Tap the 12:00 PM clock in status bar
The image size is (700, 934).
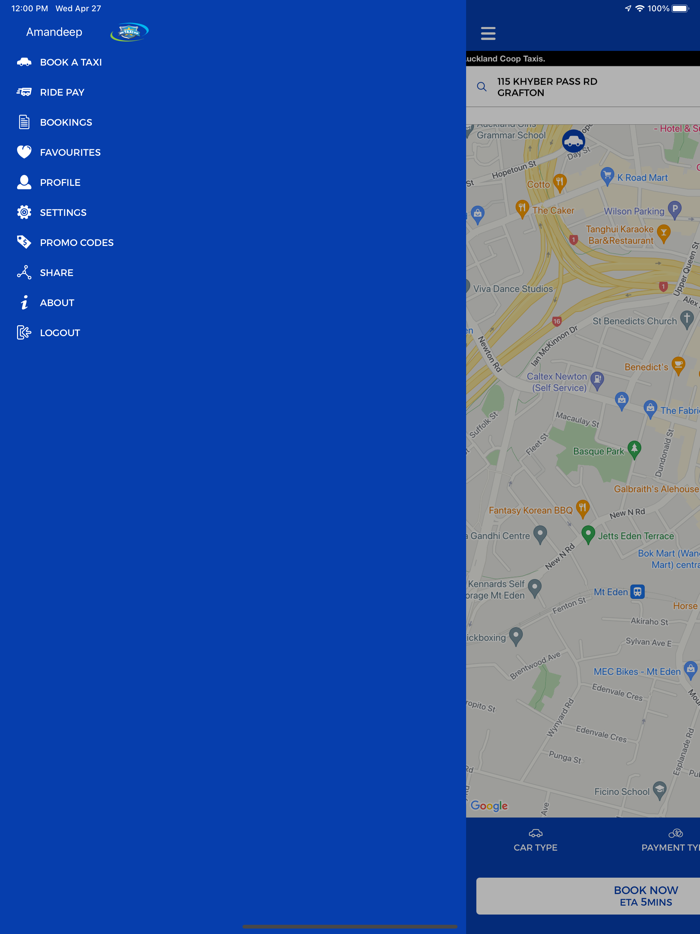30,8
